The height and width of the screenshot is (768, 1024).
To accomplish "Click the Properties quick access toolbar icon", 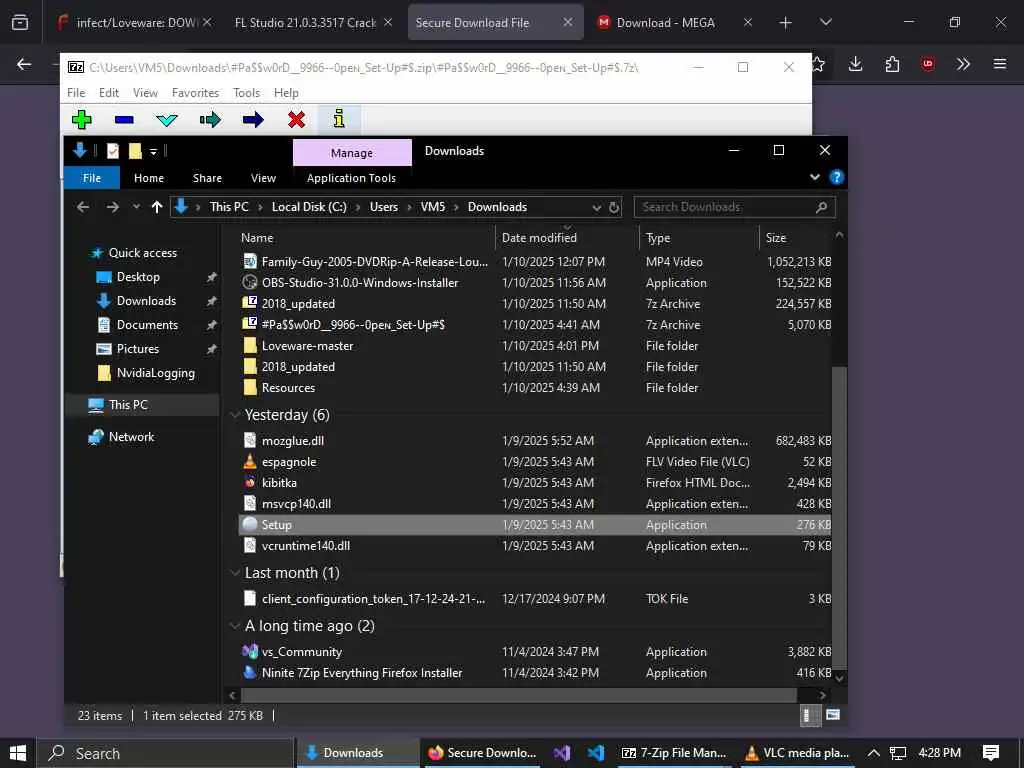I will coord(113,151).
